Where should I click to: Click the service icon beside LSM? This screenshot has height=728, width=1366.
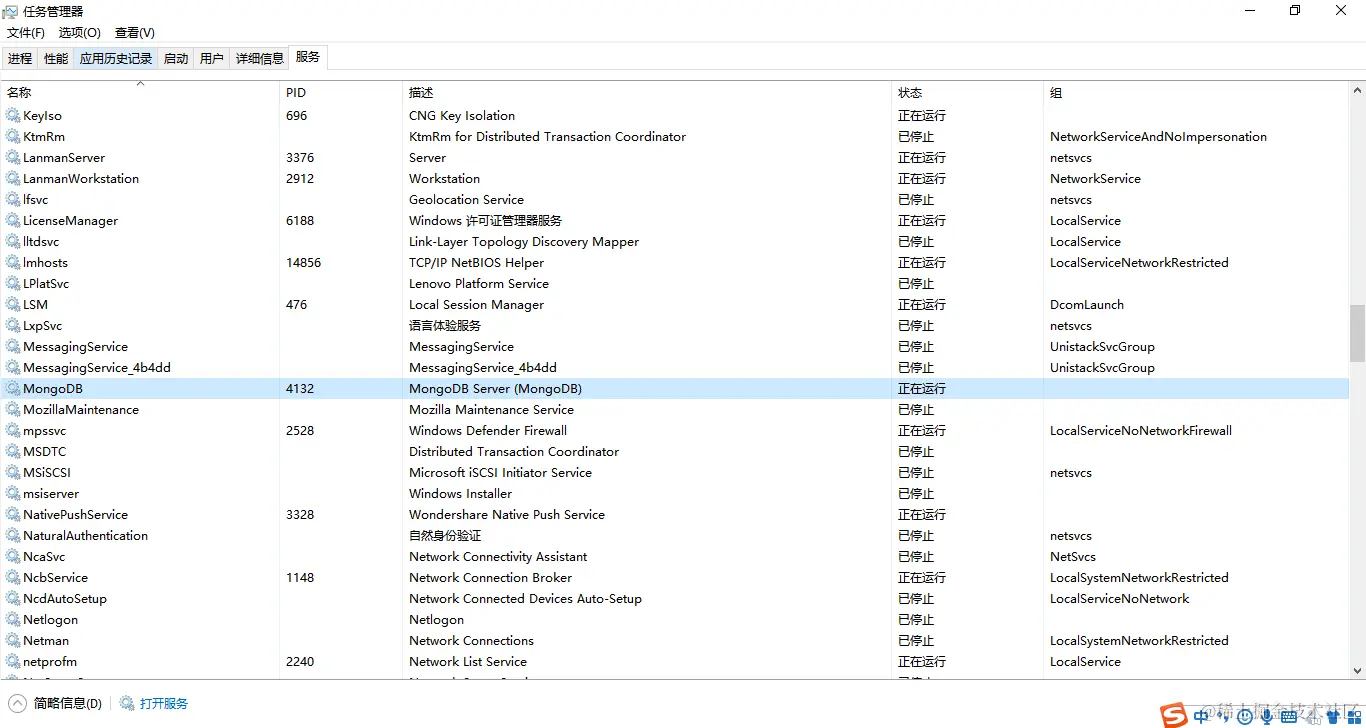[x=13, y=305]
